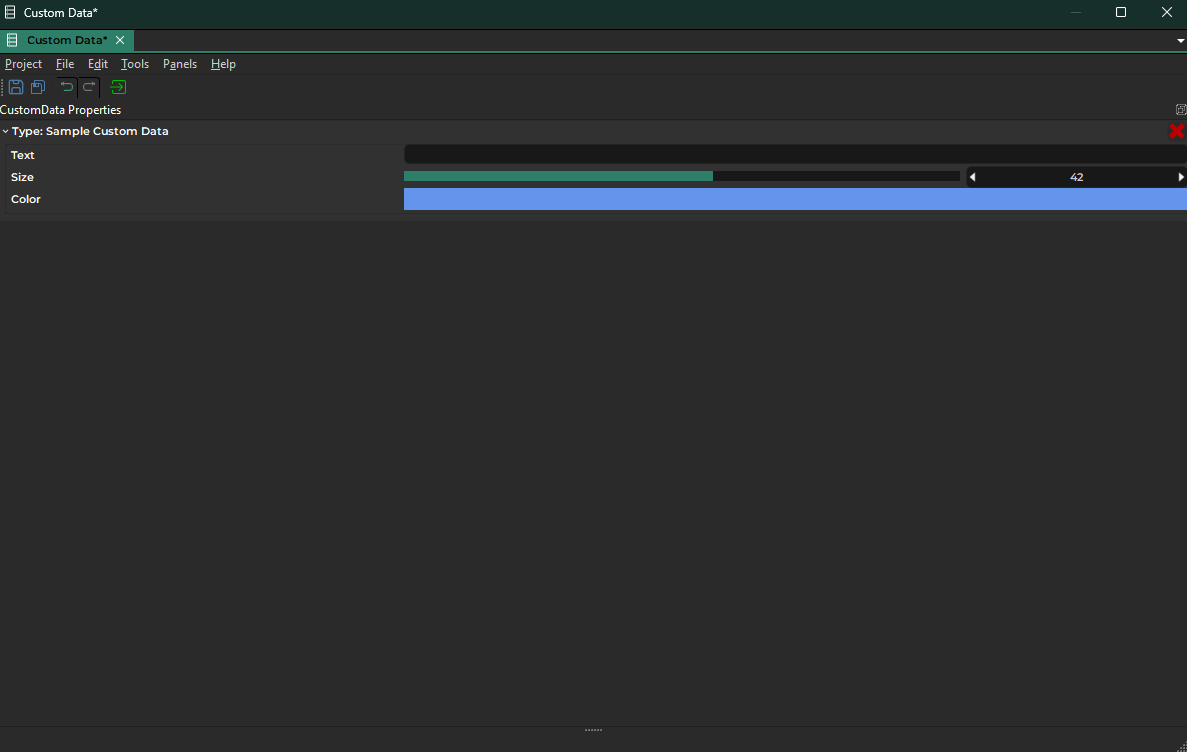
Task: Open the Help menu
Action: pos(223,63)
